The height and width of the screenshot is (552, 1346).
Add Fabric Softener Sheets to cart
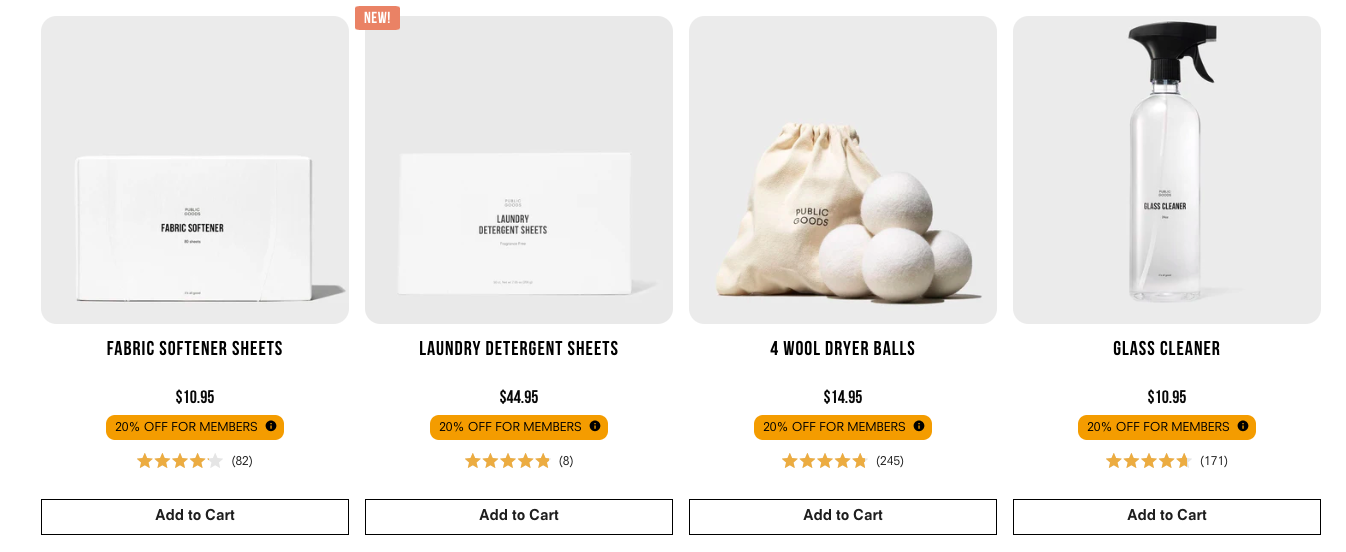[x=195, y=516]
